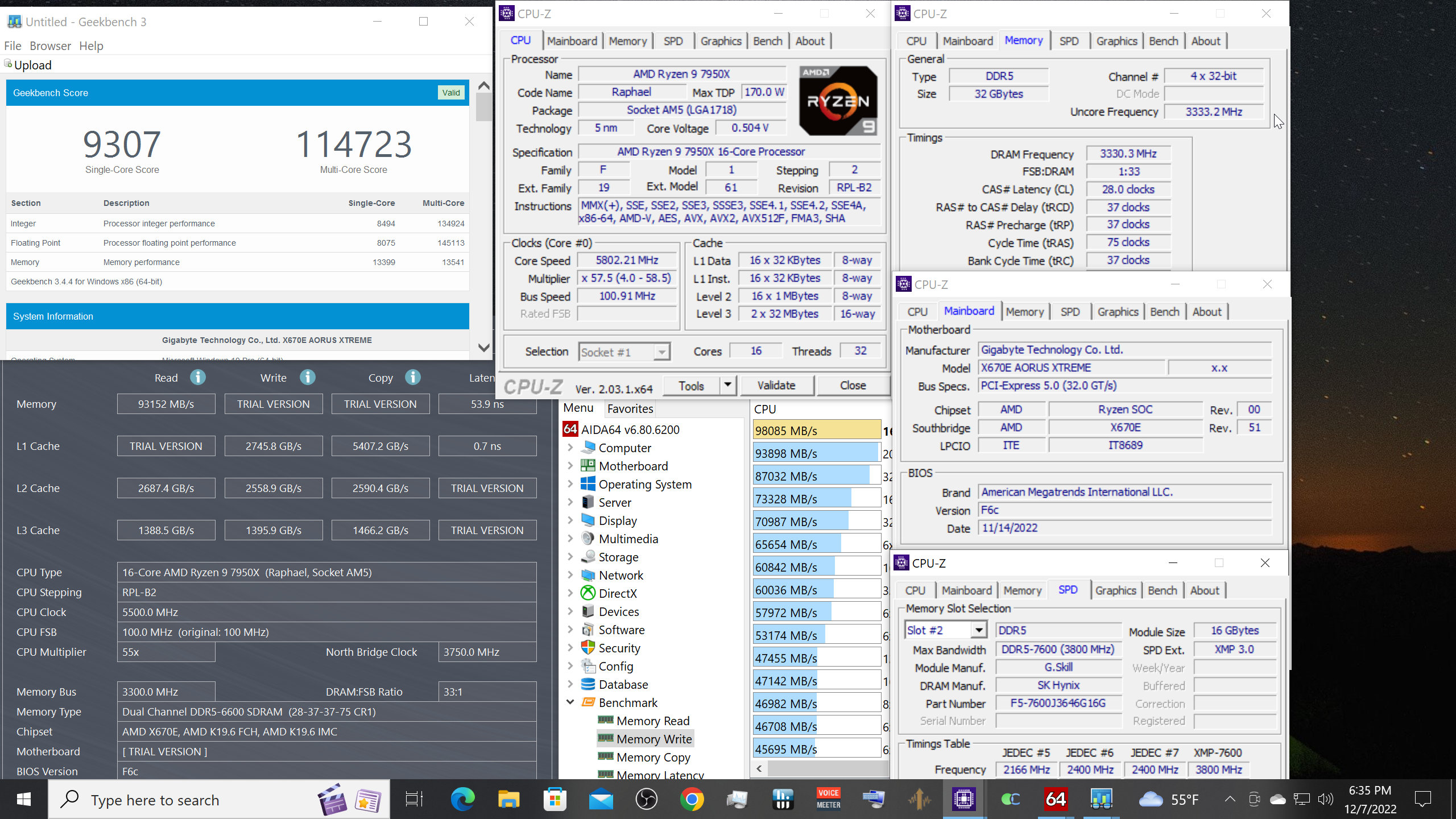The height and width of the screenshot is (819, 1456).
Task: Switch to SPD tab in CPU-Z Memory window
Action: (x=1069, y=41)
